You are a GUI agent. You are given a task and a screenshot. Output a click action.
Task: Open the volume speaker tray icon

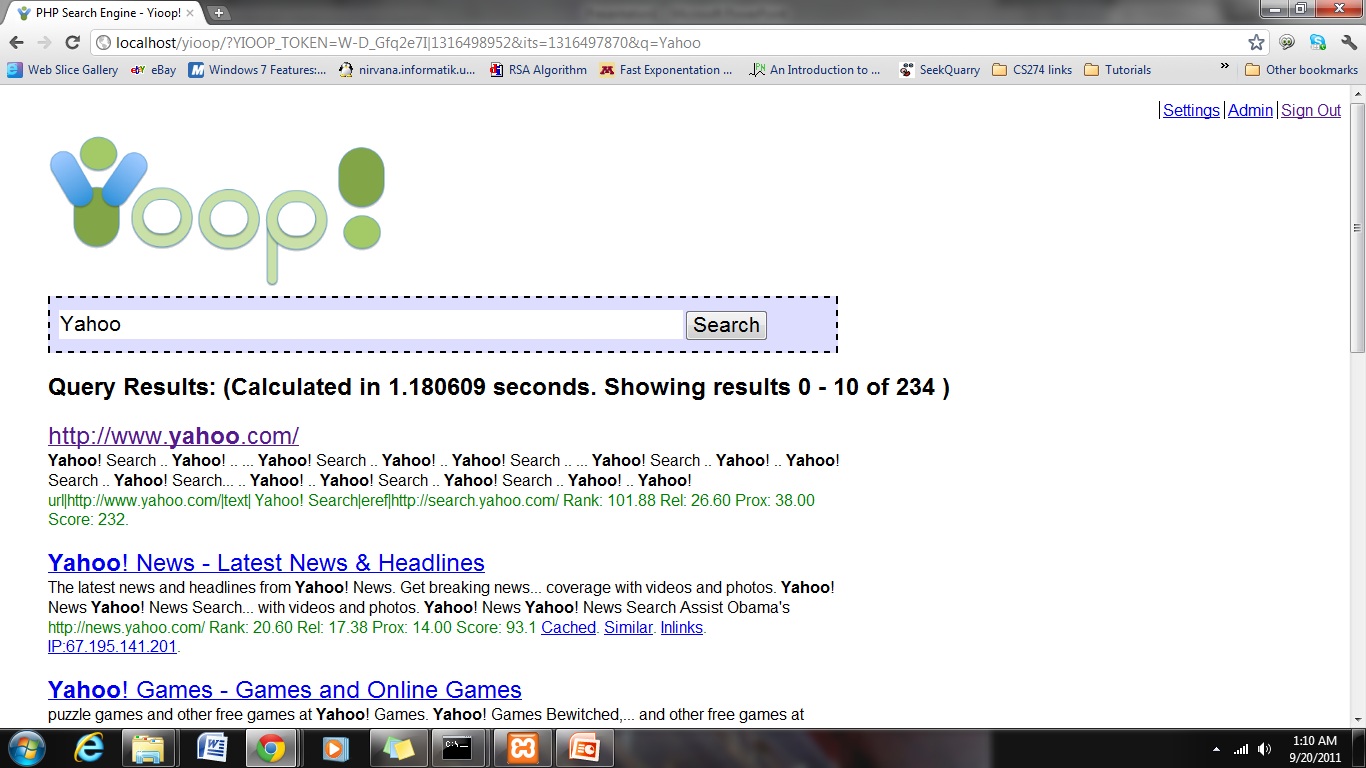(x=1264, y=749)
